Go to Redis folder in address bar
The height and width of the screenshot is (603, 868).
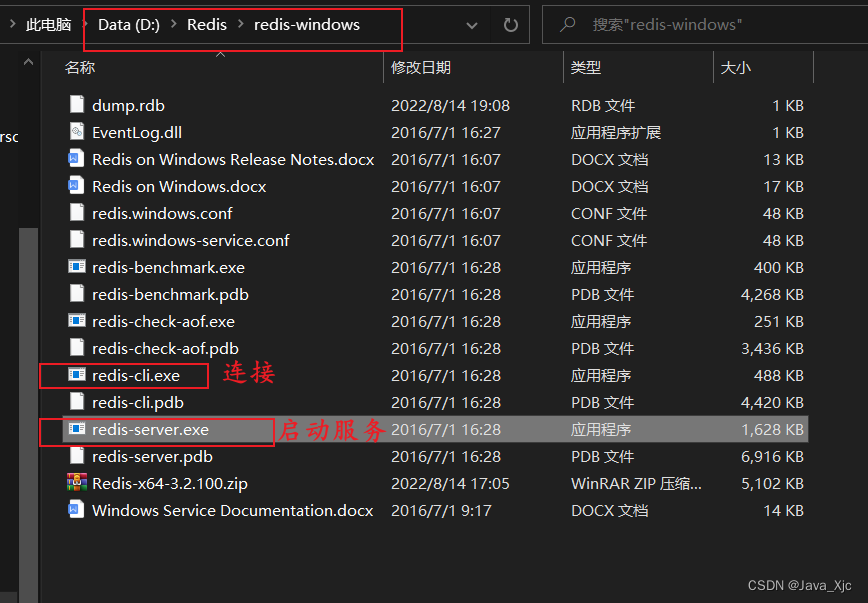pos(207,25)
